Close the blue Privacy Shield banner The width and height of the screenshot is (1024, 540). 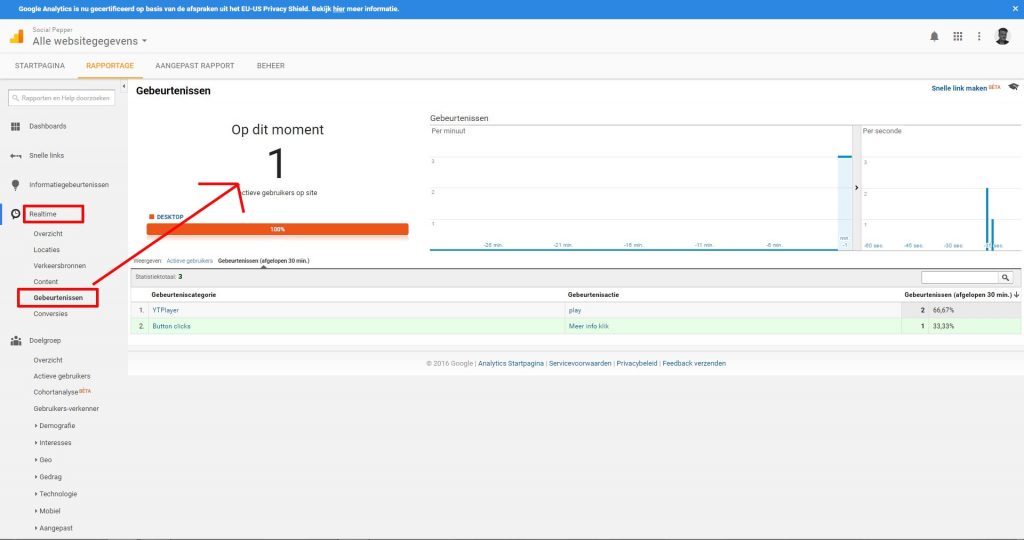1014,8
